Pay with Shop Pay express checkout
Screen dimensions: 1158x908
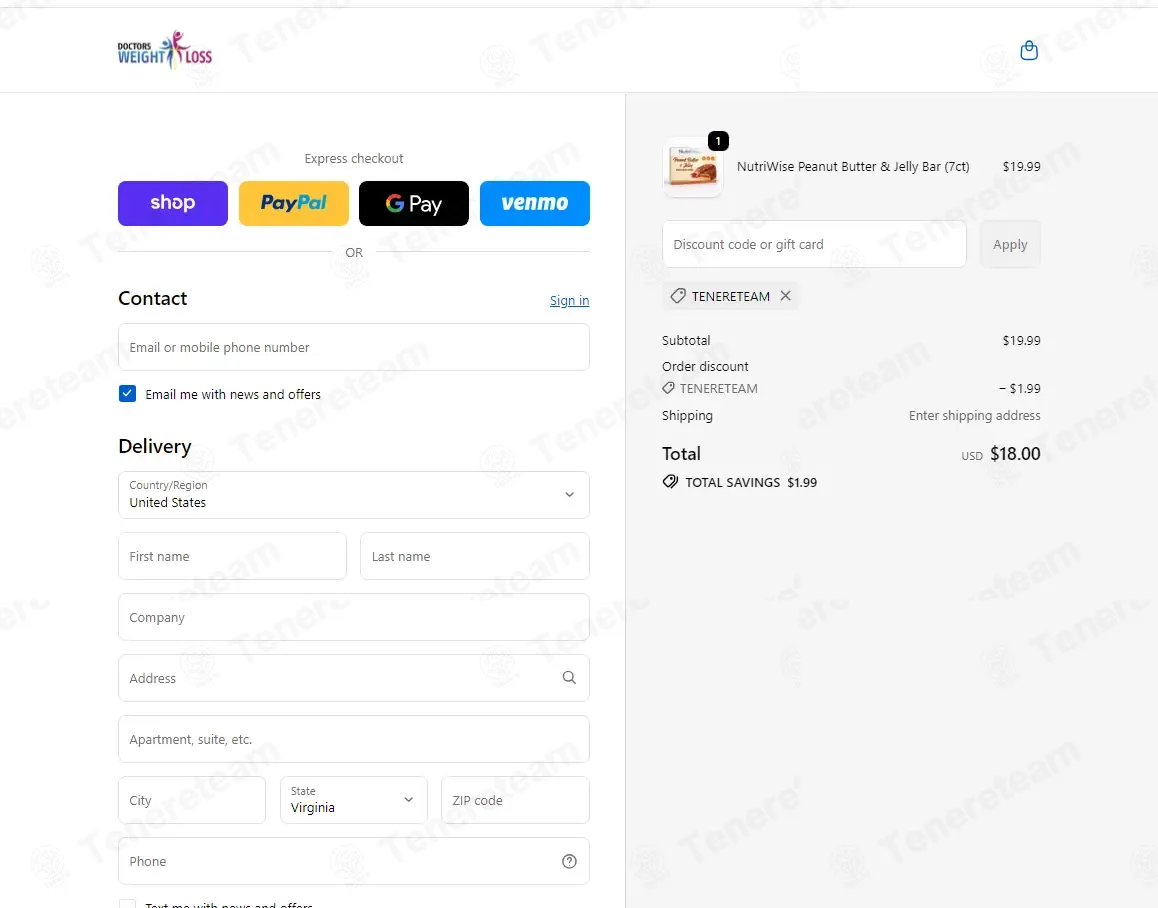point(173,203)
